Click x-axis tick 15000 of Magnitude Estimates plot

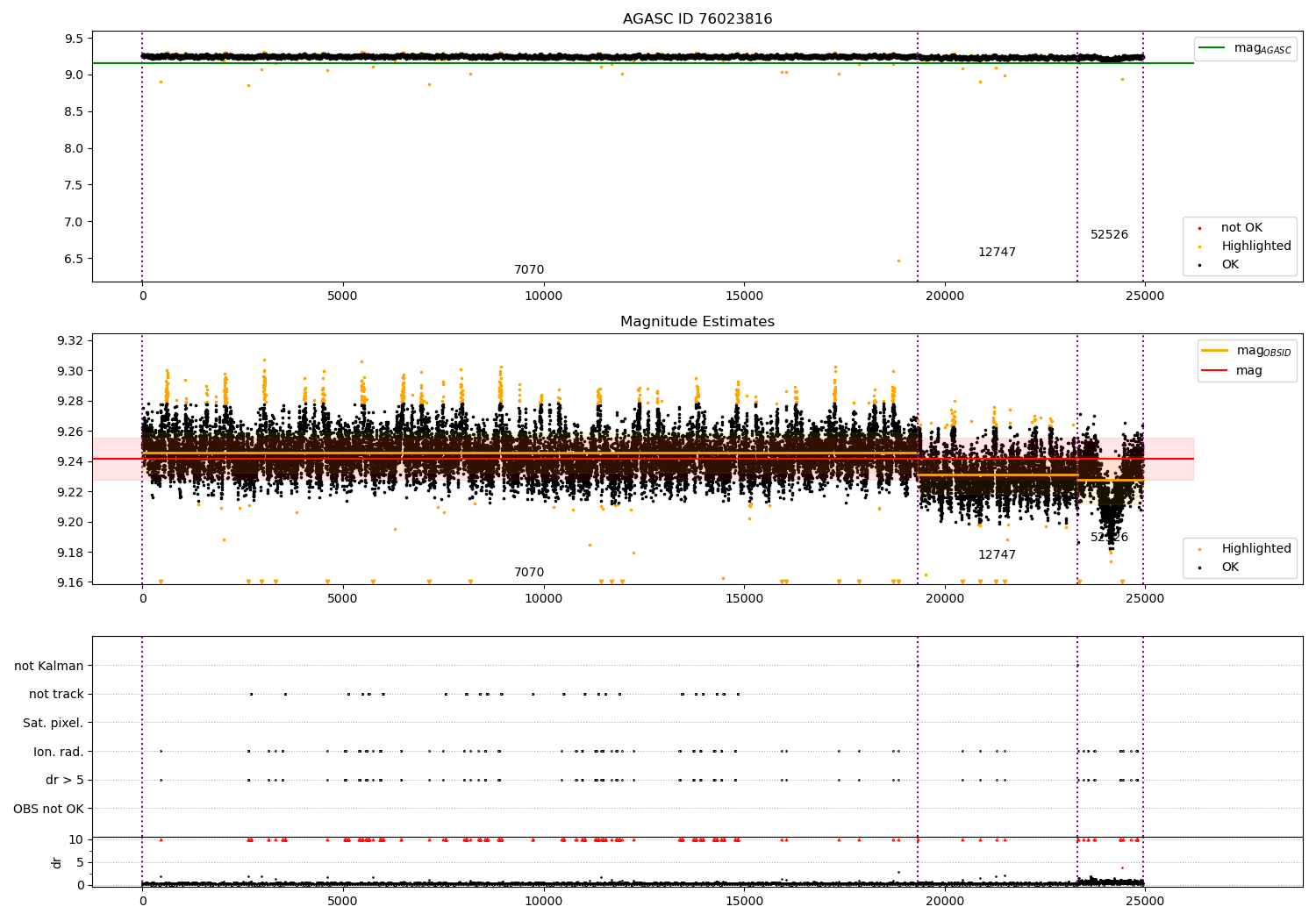click(x=744, y=599)
